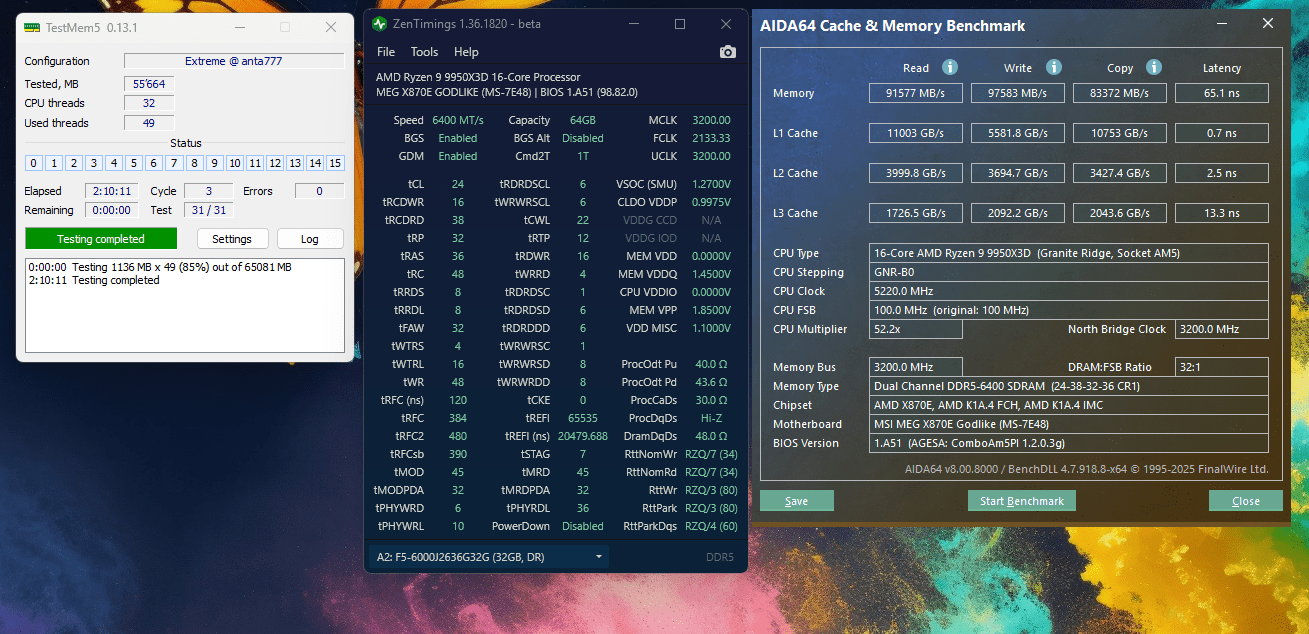Click the GDM Enabled value

pyautogui.click(x=458, y=156)
